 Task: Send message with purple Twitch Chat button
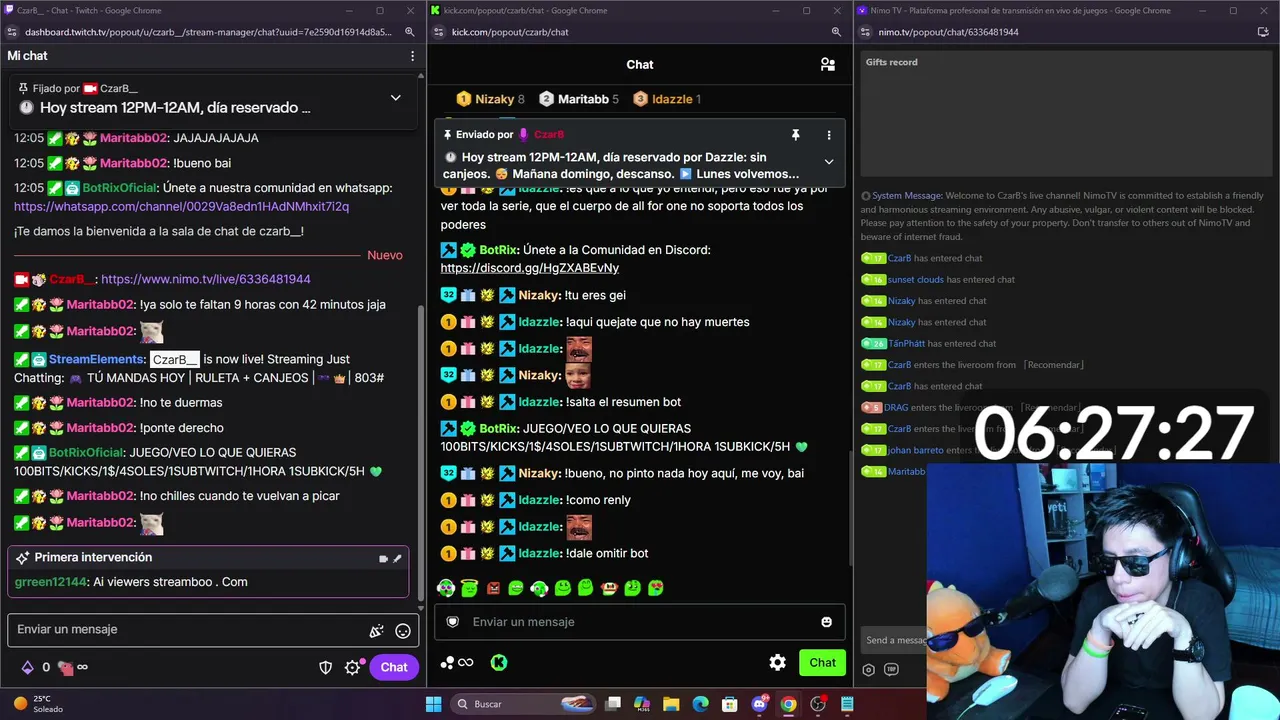coord(393,667)
